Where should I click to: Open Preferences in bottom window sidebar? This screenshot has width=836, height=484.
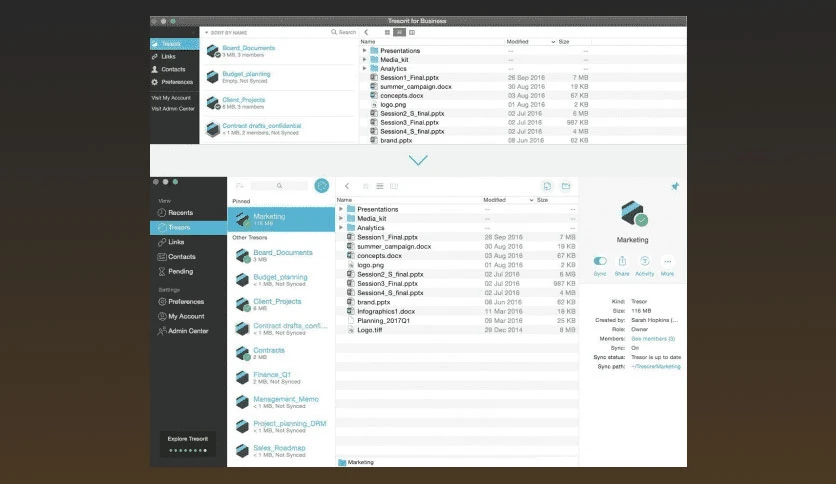[188, 302]
